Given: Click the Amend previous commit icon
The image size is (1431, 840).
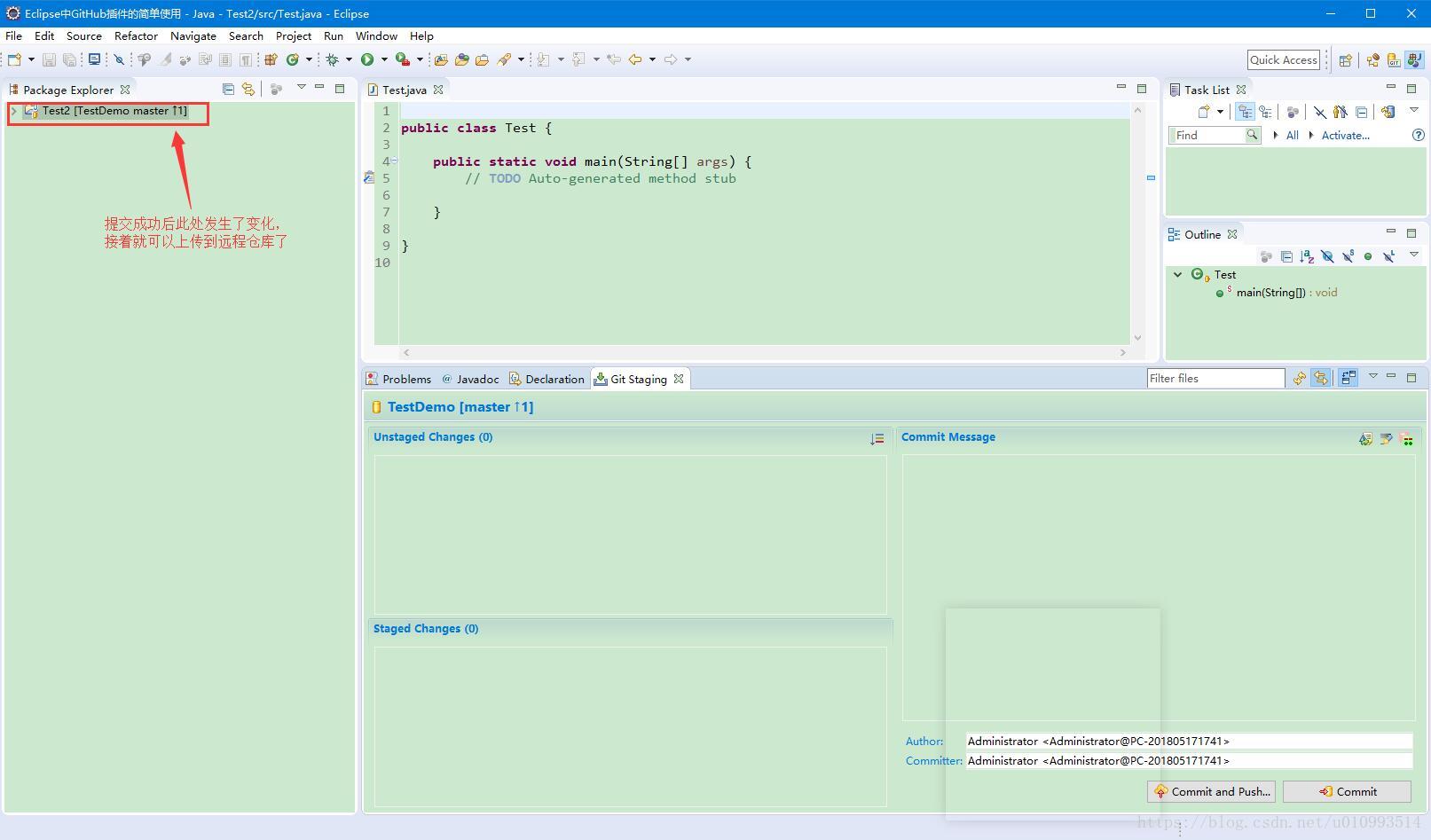Looking at the screenshot, I should coord(1365,438).
